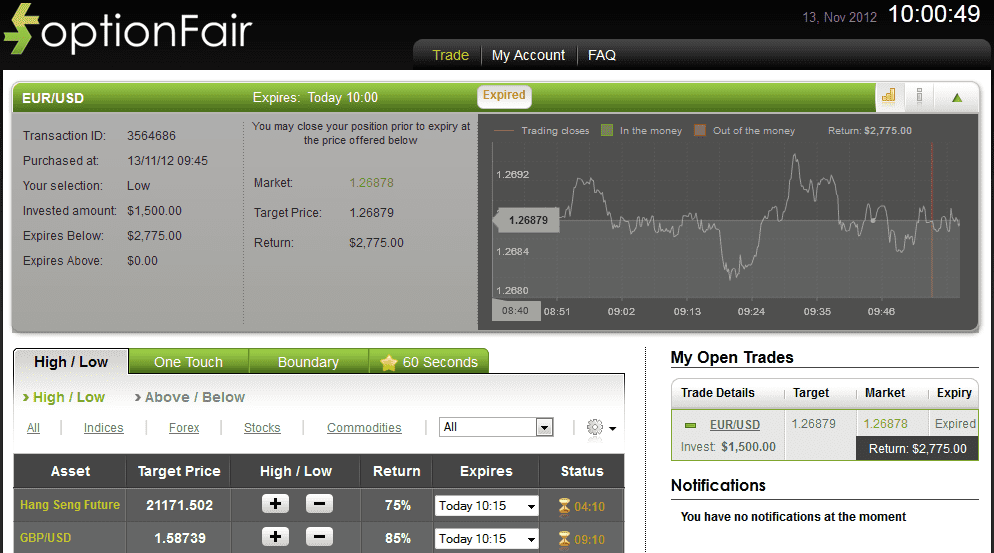This screenshot has height=553, width=994.
Task: Open Hang Seng Future expiry dropdown
Action: click(486, 506)
